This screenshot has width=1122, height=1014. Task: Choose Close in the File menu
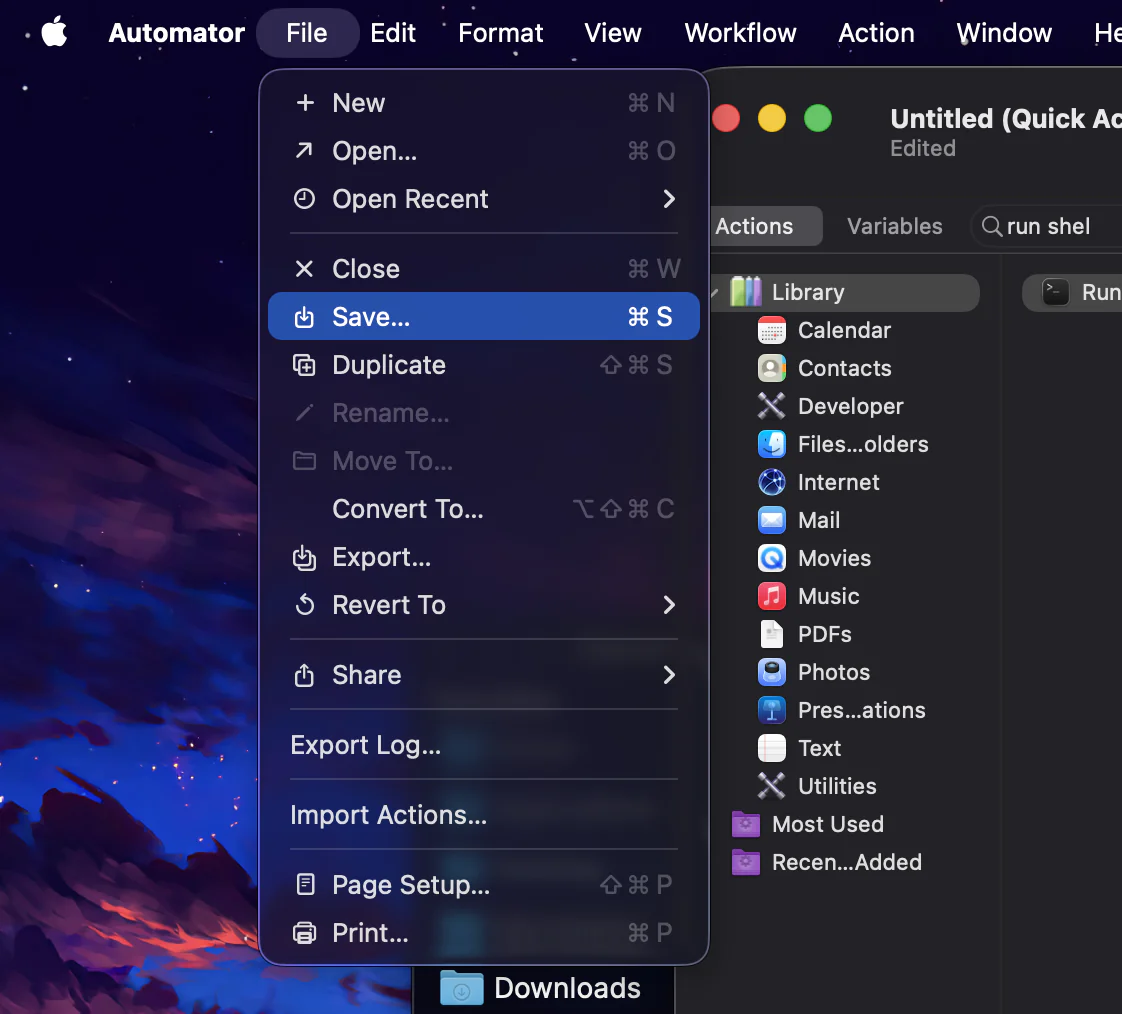point(484,269)
